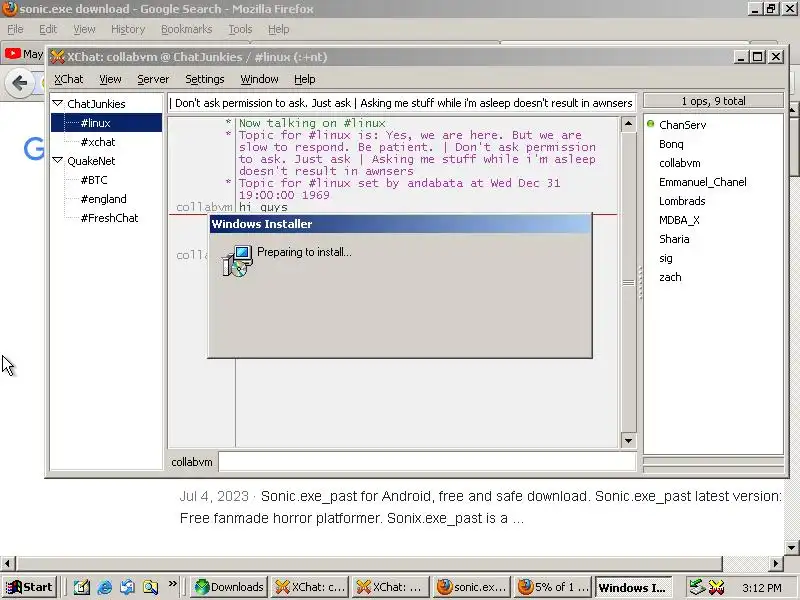Viewport: 800px width, 600px height.
Task: Maximize the XChat window
Action: [758, 57]
